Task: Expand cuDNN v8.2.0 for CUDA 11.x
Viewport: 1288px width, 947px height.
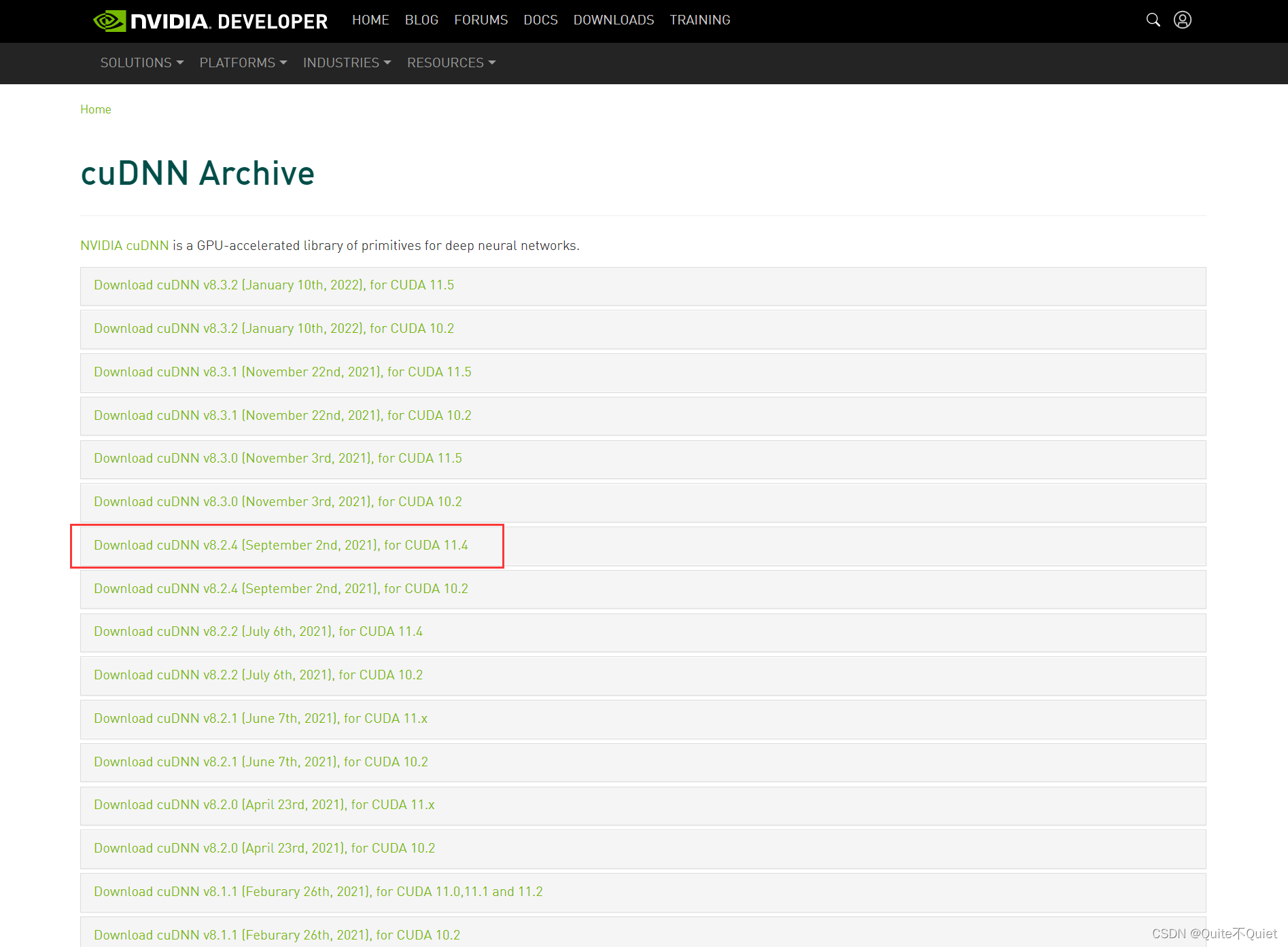Action: point(643,806)
